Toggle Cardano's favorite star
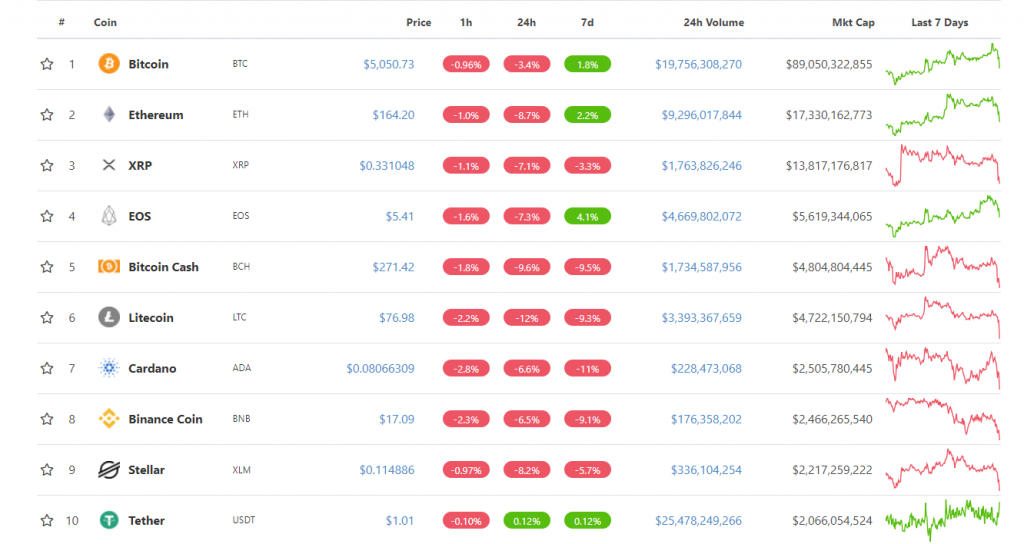 47,368
